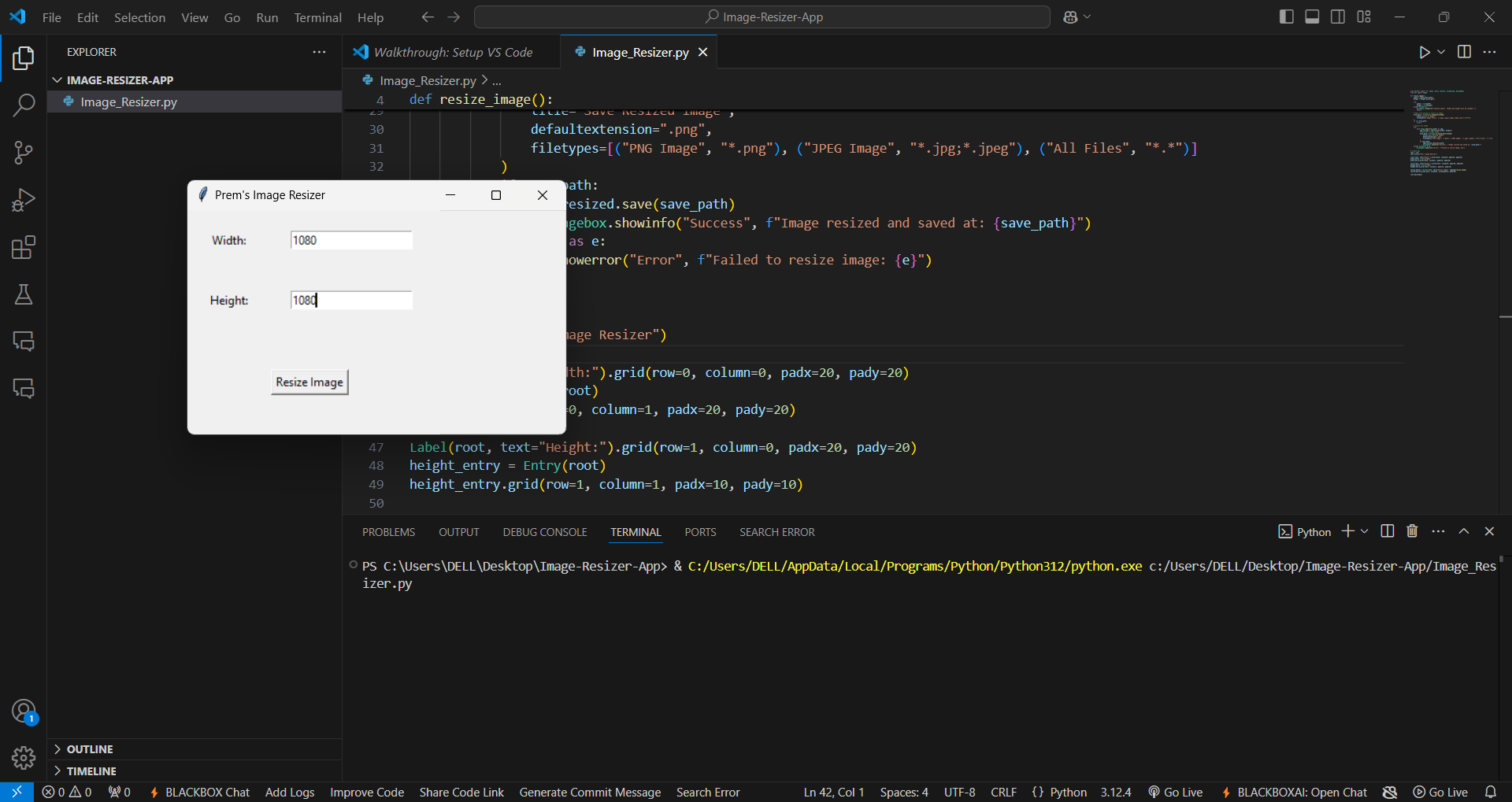This screenshot has width=1512, height=802.
Task: Change UTF-8 encoding in status bar
Action: (959, 792)
